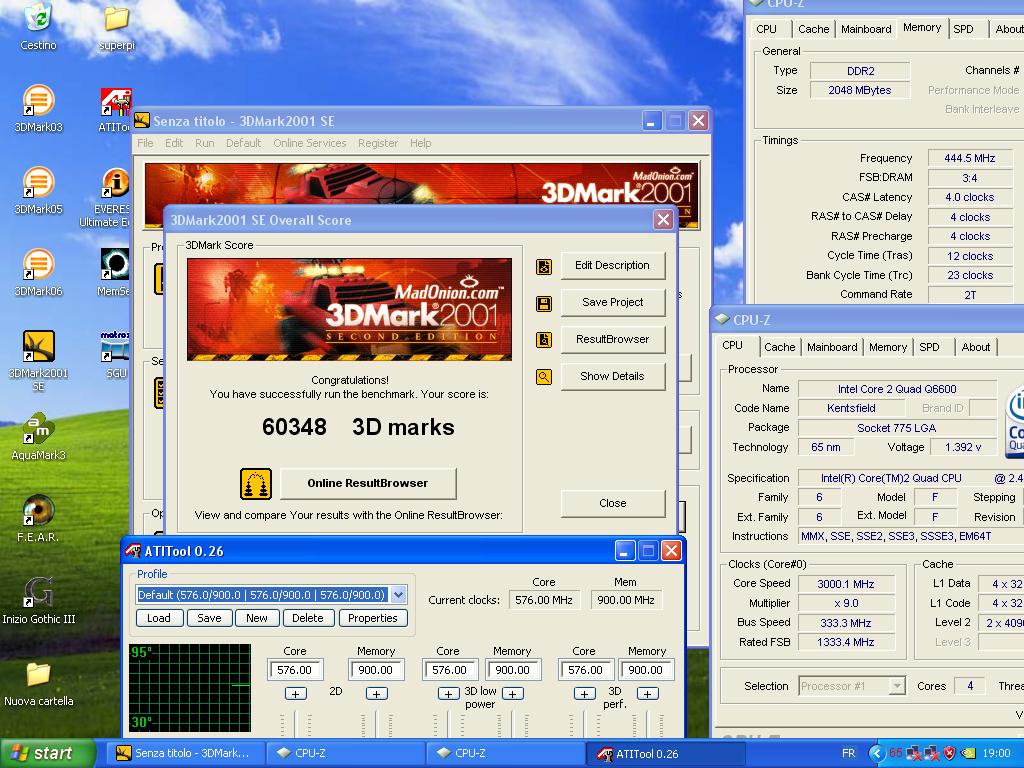This screenshot has width=1024, height=768.
Task: Click the Edit Description button
Action: [x=613, y=265]
